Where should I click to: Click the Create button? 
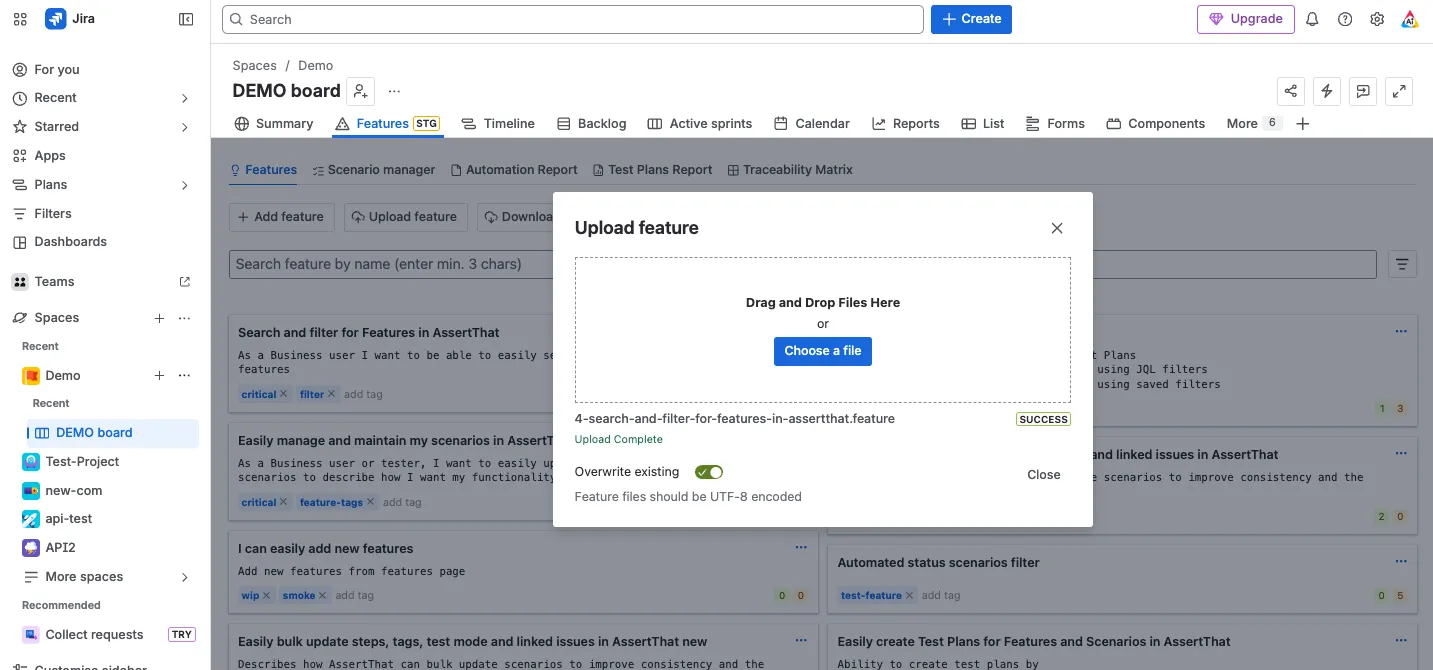(x=971, y=19)
